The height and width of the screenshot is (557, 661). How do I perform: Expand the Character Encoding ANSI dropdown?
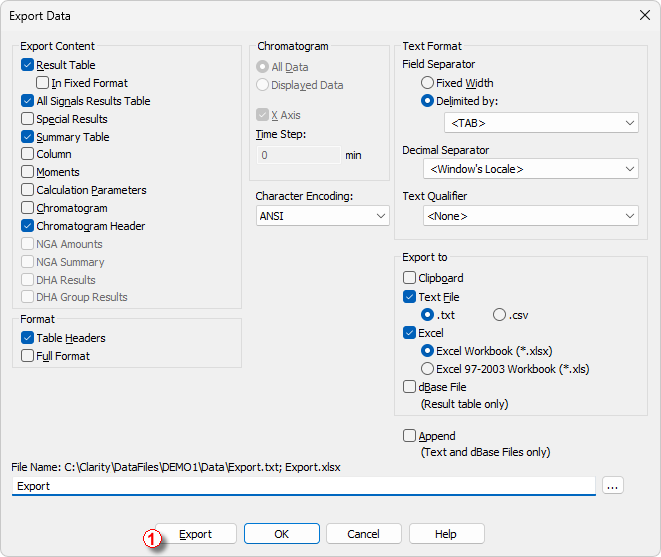[x=322, y=216]
